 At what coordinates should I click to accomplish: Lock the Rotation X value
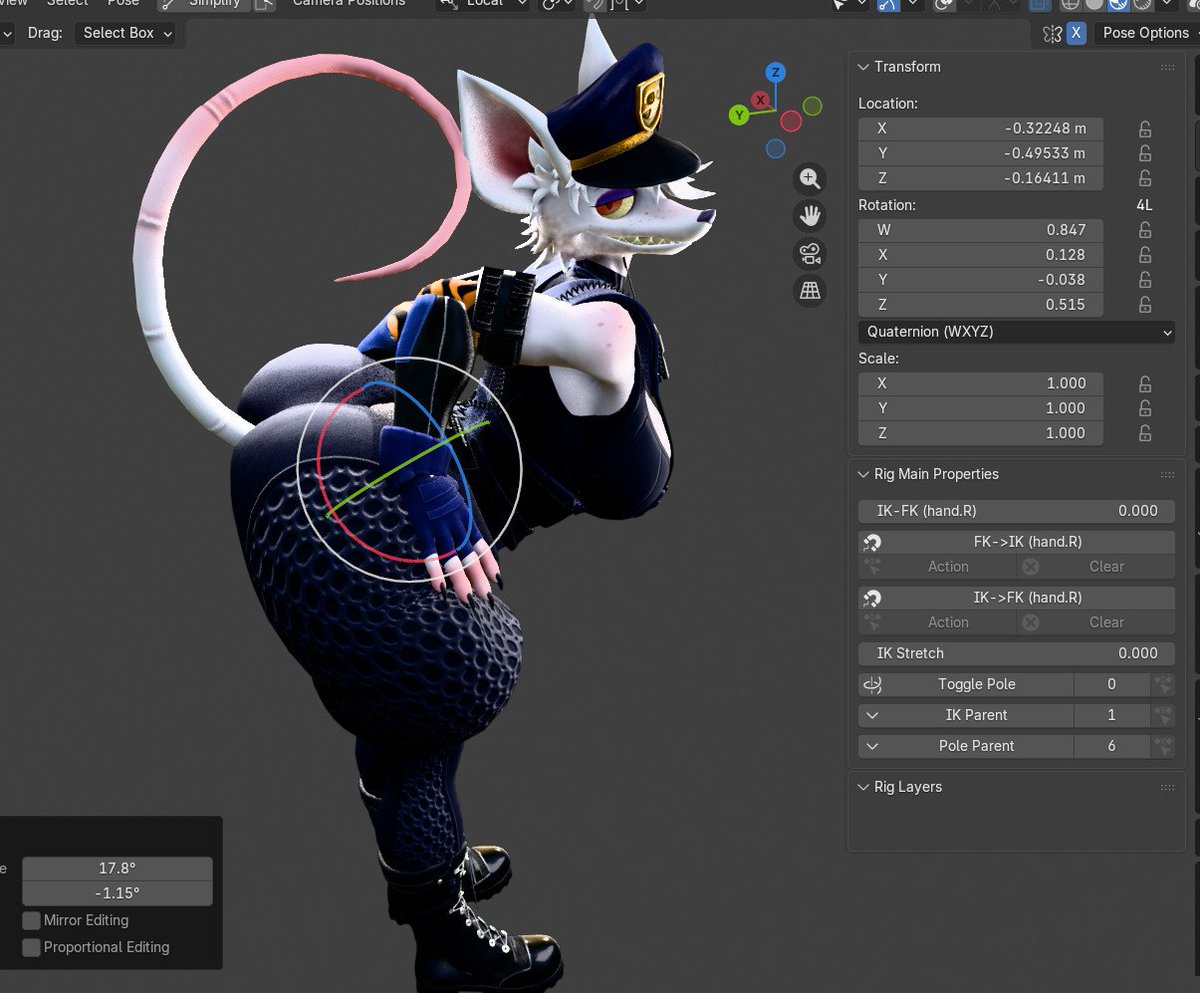tap(1145, 255)
